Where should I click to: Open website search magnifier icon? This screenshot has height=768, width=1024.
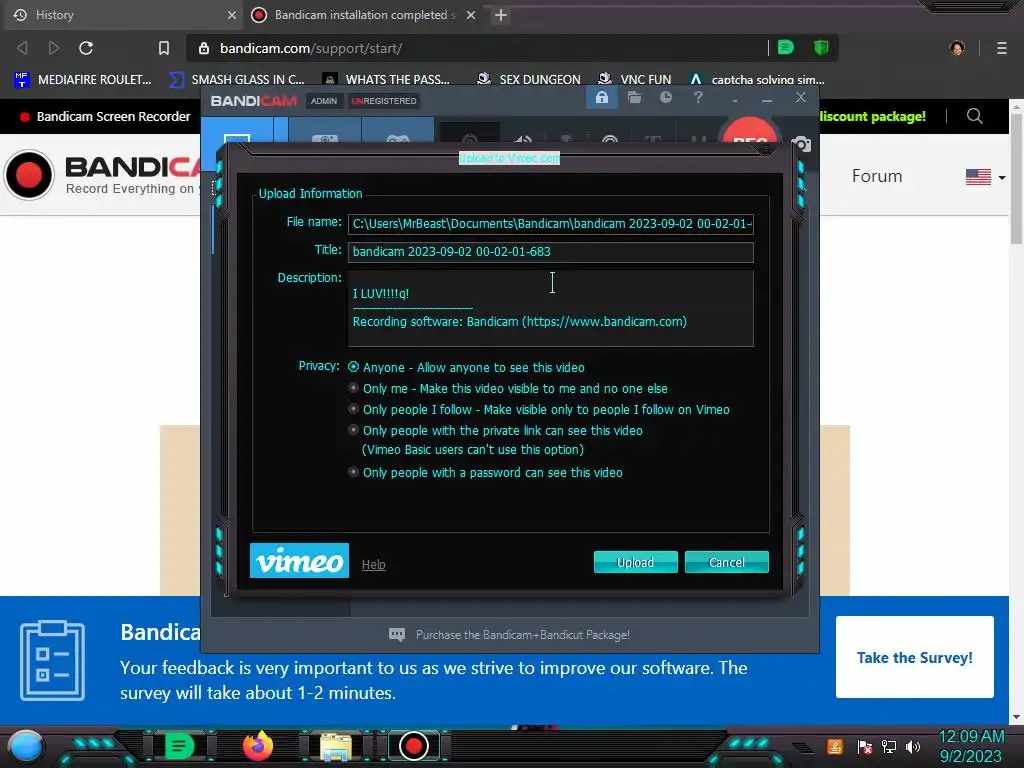tap(974, 116)
